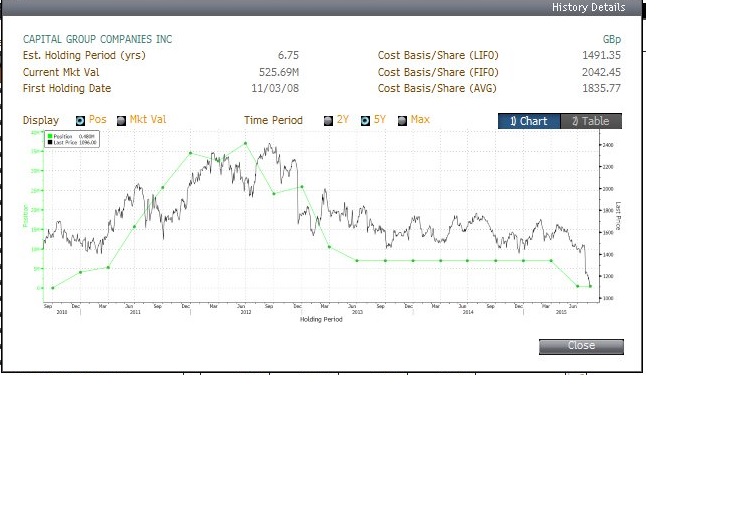Click the Capital Group Companies Inc name
Screen dimensions: 733x521
[97, 39]
